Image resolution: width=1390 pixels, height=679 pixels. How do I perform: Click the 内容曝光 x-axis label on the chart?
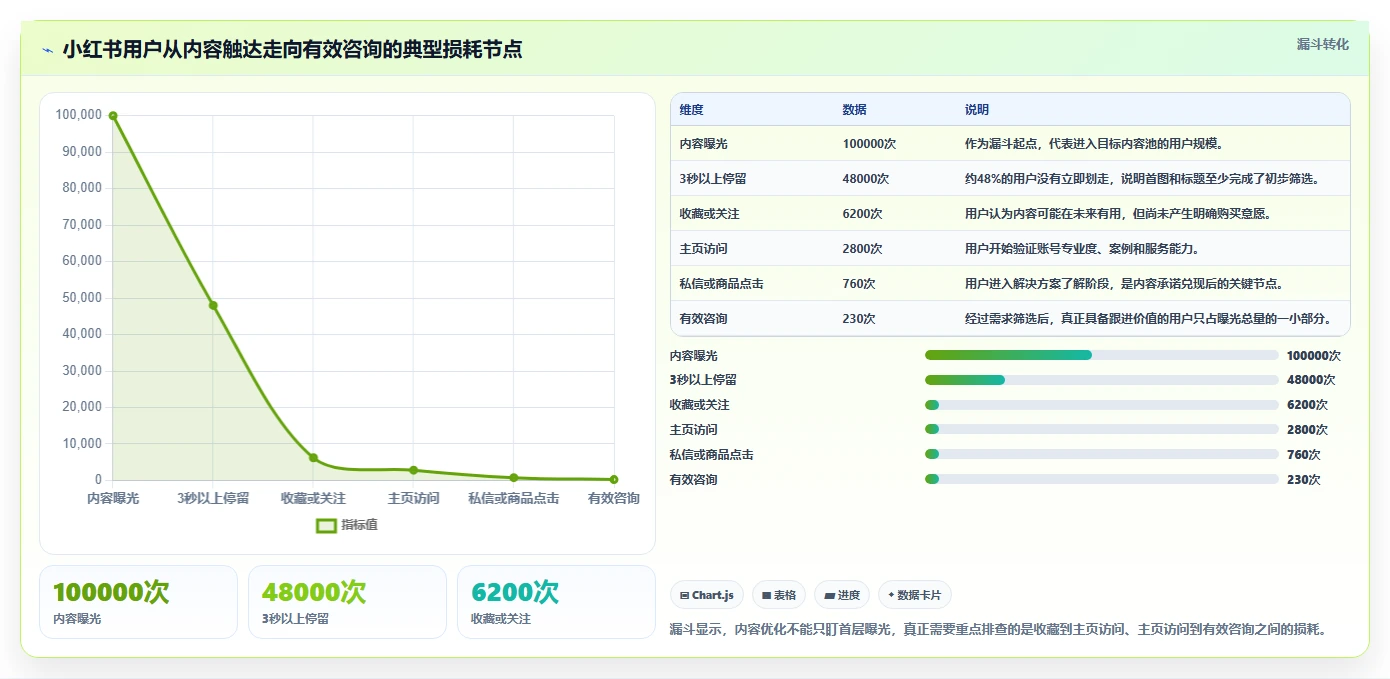113,498
